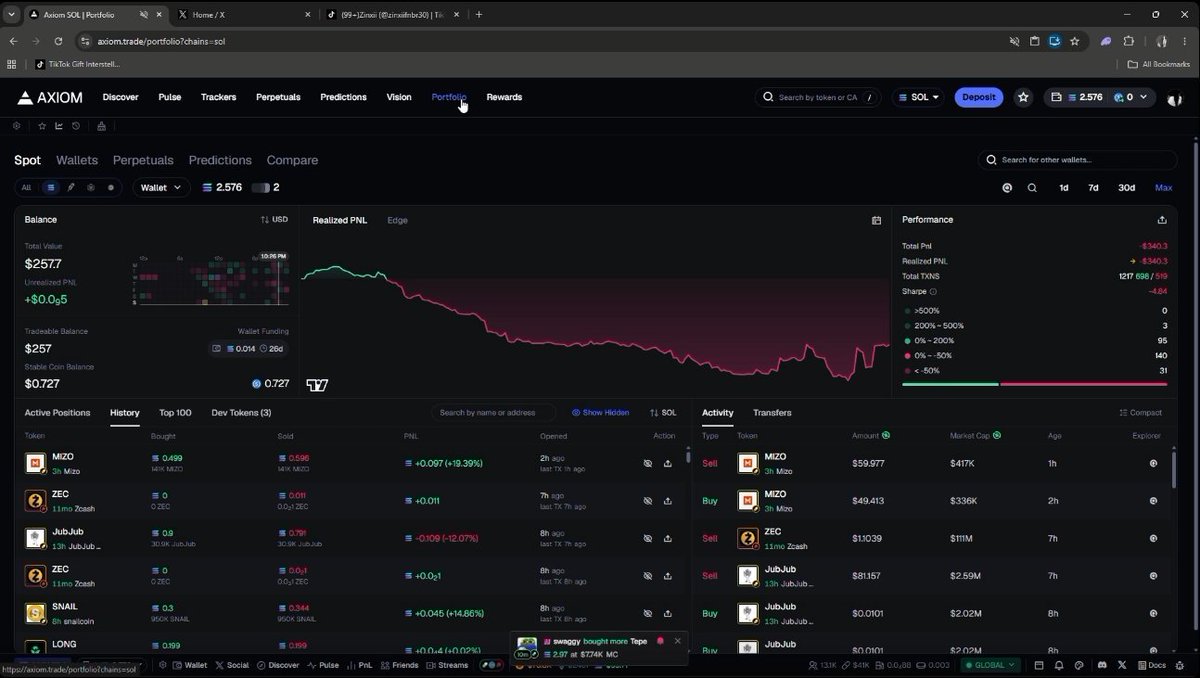The height and width of the screenshot is (678, 1200).
Task: Click the Axiom logo to go home
Action: [50, 97]
